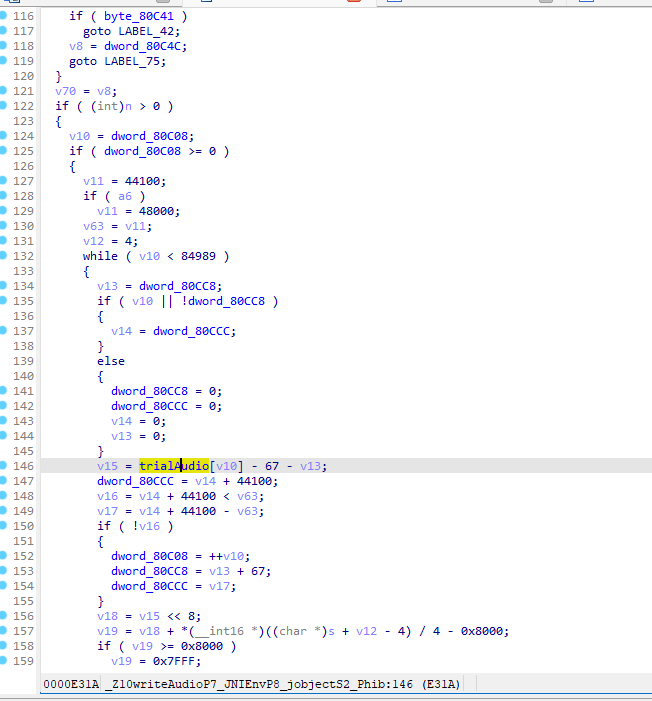The image size is (652, 701).
Task: Click dword_80CCC assignment on line 142
Action: pos(149,406)
